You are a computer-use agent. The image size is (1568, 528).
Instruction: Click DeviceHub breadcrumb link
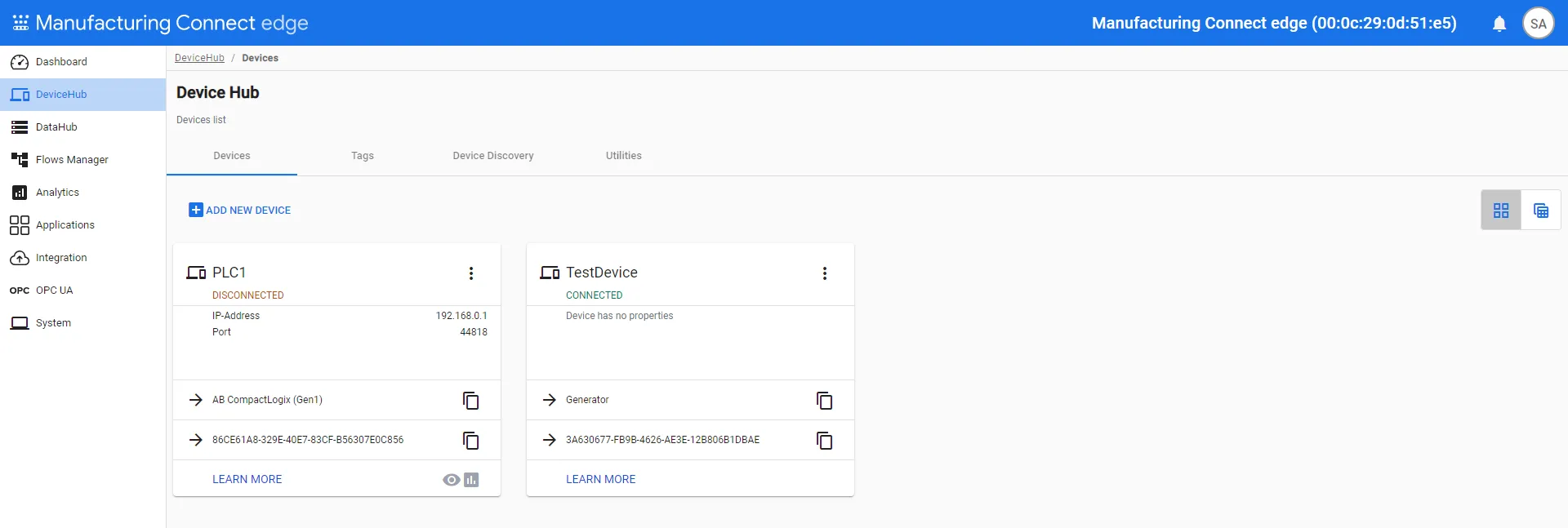199,58
